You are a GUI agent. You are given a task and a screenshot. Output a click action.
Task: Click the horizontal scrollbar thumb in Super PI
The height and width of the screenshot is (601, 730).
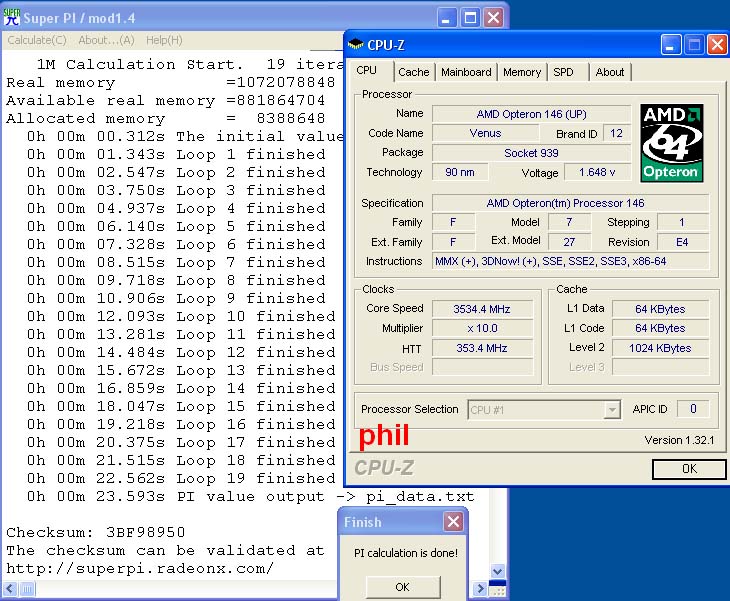click(27, 589)
